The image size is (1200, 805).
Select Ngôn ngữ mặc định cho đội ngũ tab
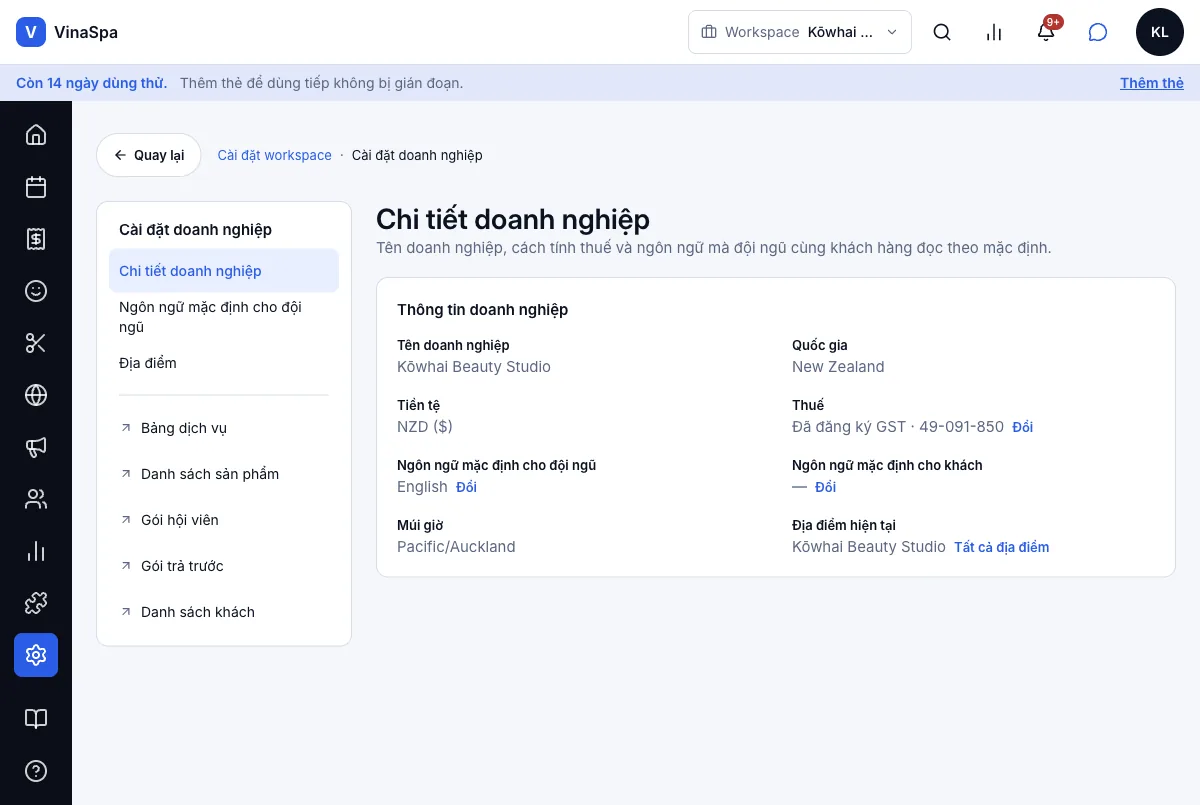(224, 317)
